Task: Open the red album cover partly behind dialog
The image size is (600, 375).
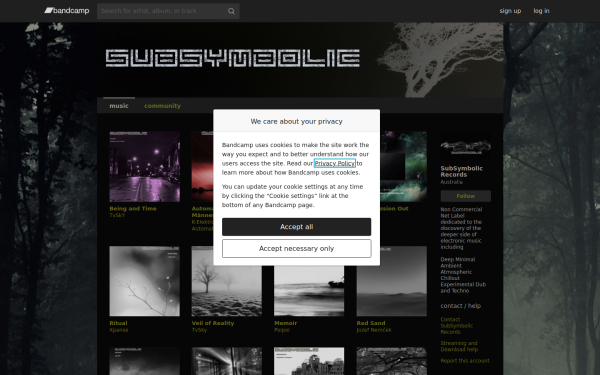Action: (x=202, y=166)
